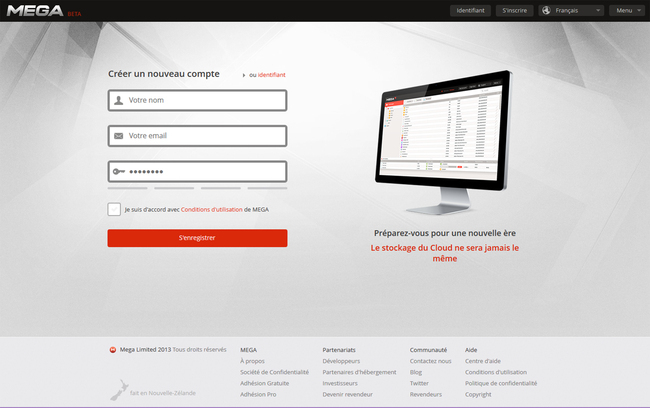Open Société de Confidentialité link
The image size is (650, 408).
pyautogui.click(x=274, y=372)
